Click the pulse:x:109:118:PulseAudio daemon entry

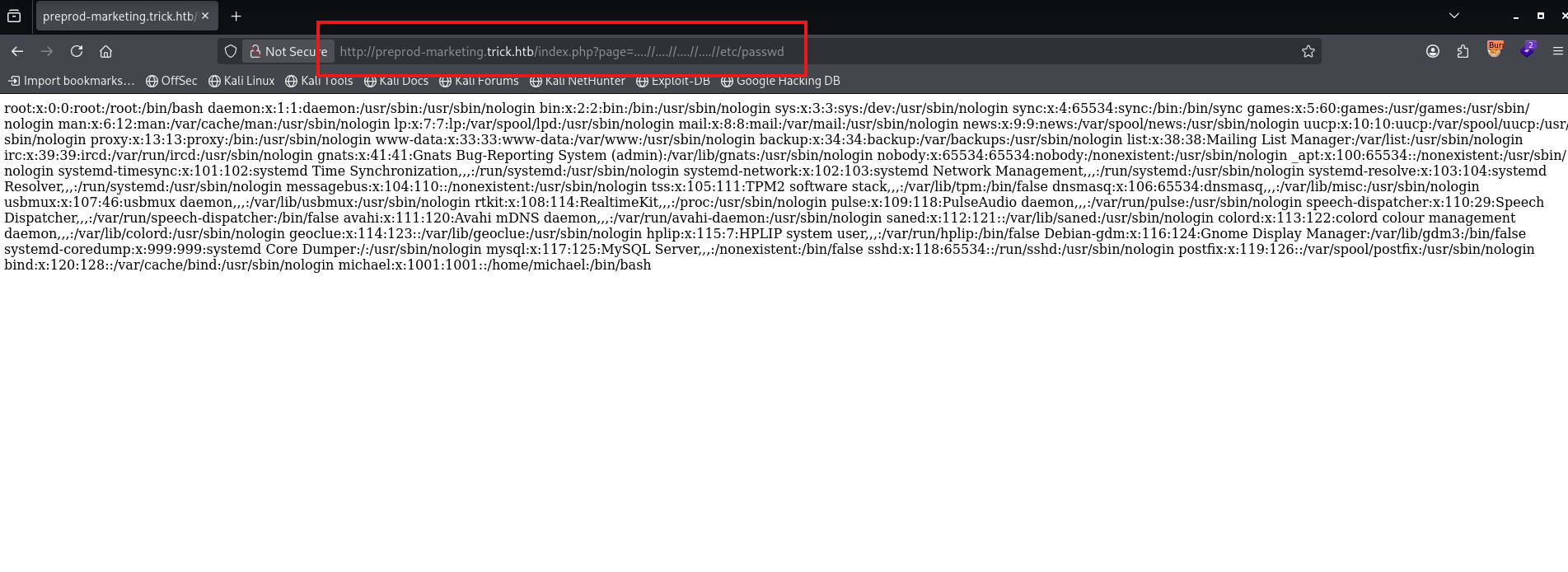tap(1066, 202)
